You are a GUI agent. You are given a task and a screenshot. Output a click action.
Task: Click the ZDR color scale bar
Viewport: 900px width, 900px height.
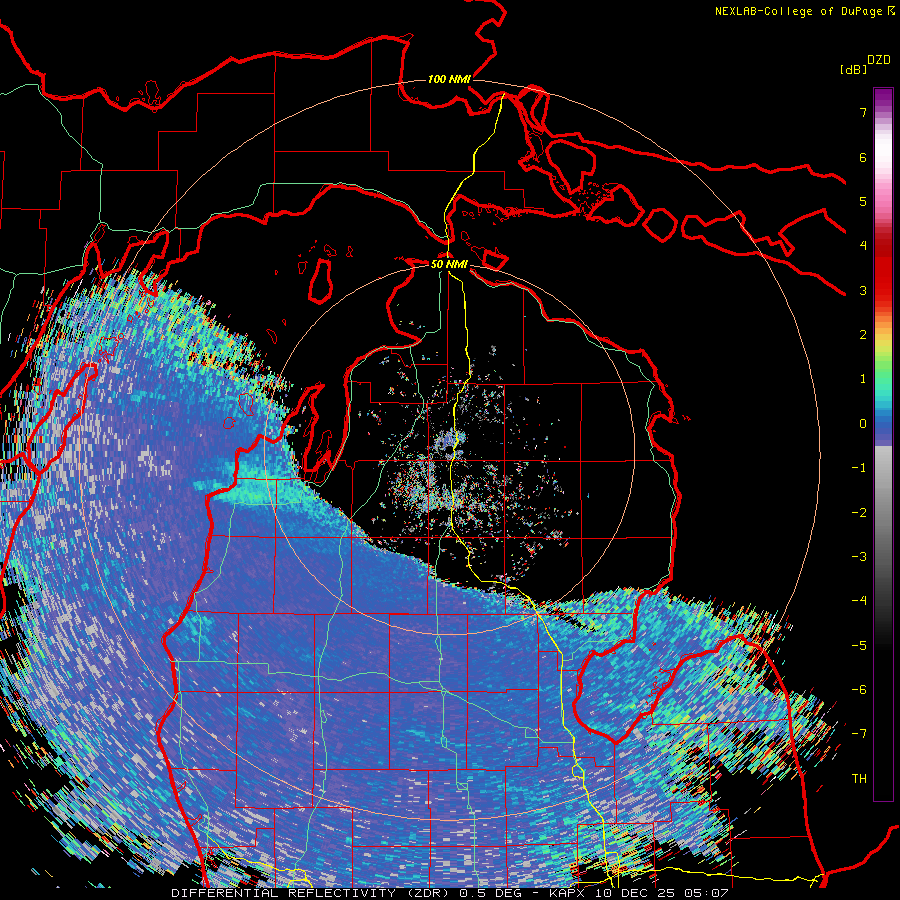click(x=883, y=444)
